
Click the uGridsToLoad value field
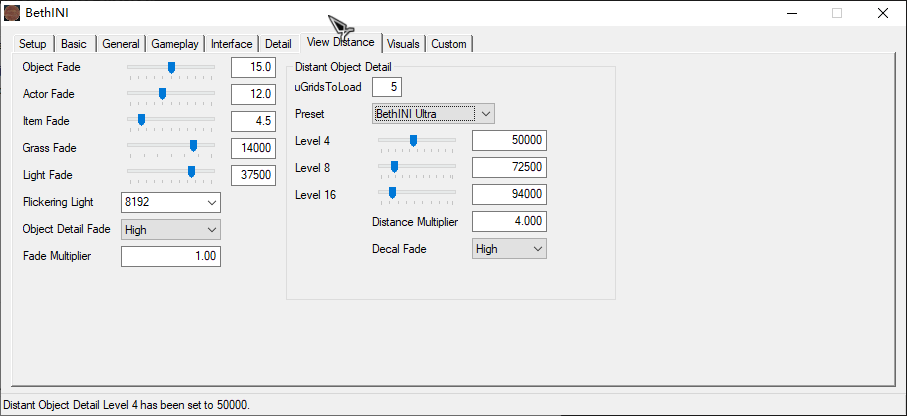point(387,87)
